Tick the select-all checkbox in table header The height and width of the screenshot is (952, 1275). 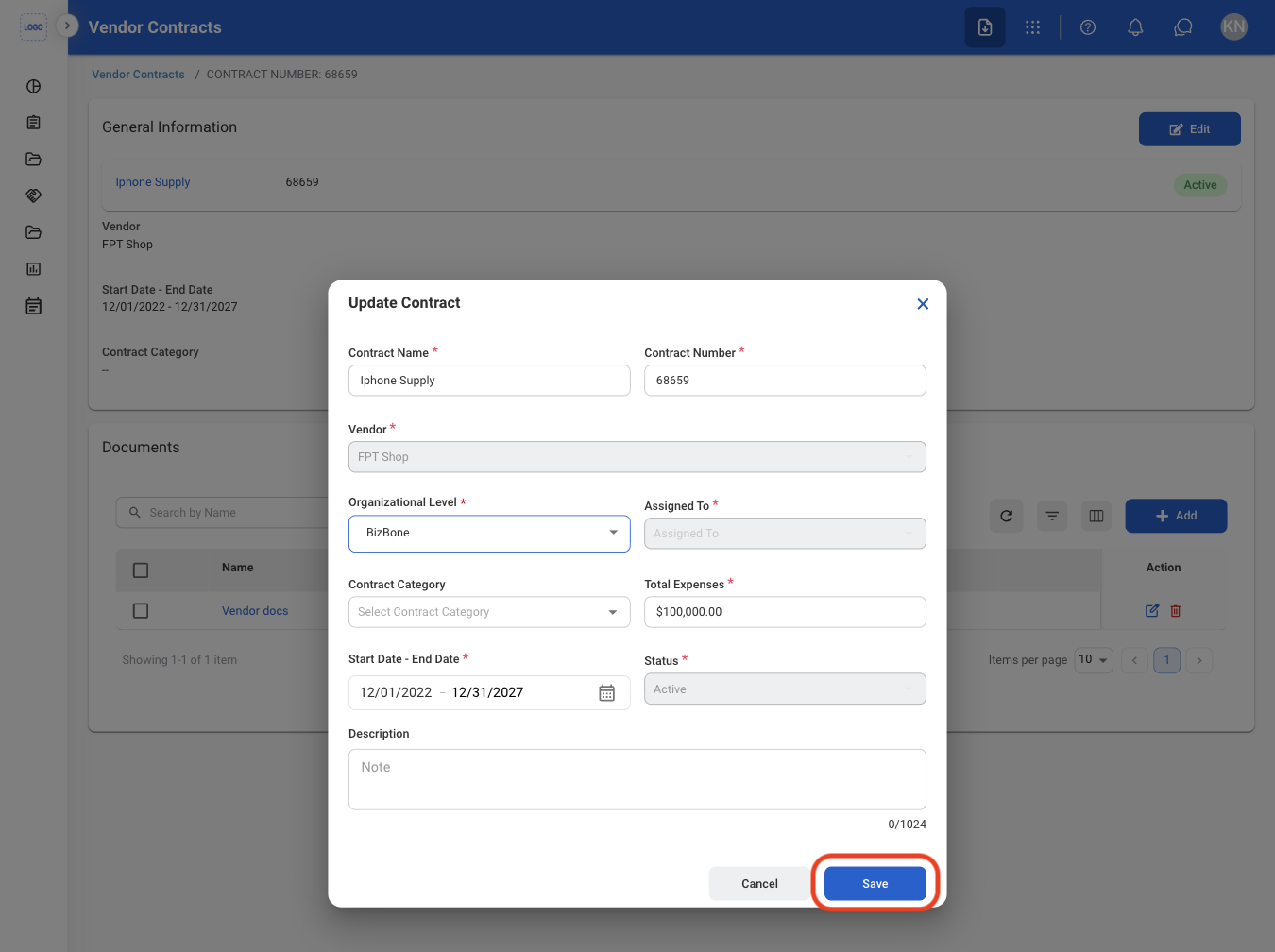coord(141,570)
